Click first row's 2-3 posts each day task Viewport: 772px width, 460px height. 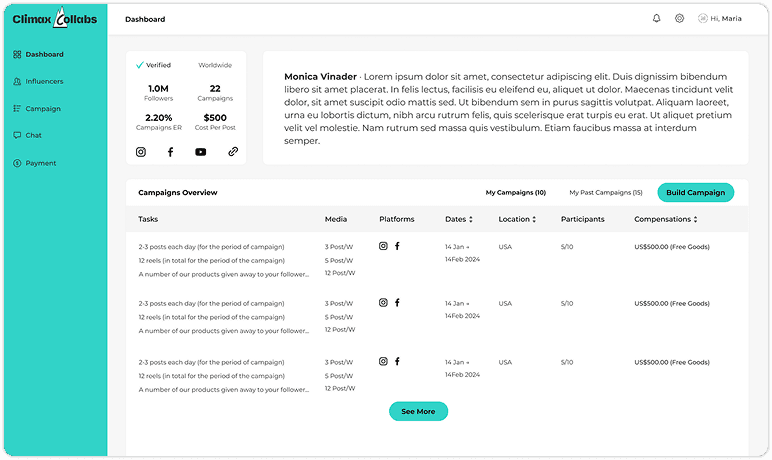click(x=211, y=247)
